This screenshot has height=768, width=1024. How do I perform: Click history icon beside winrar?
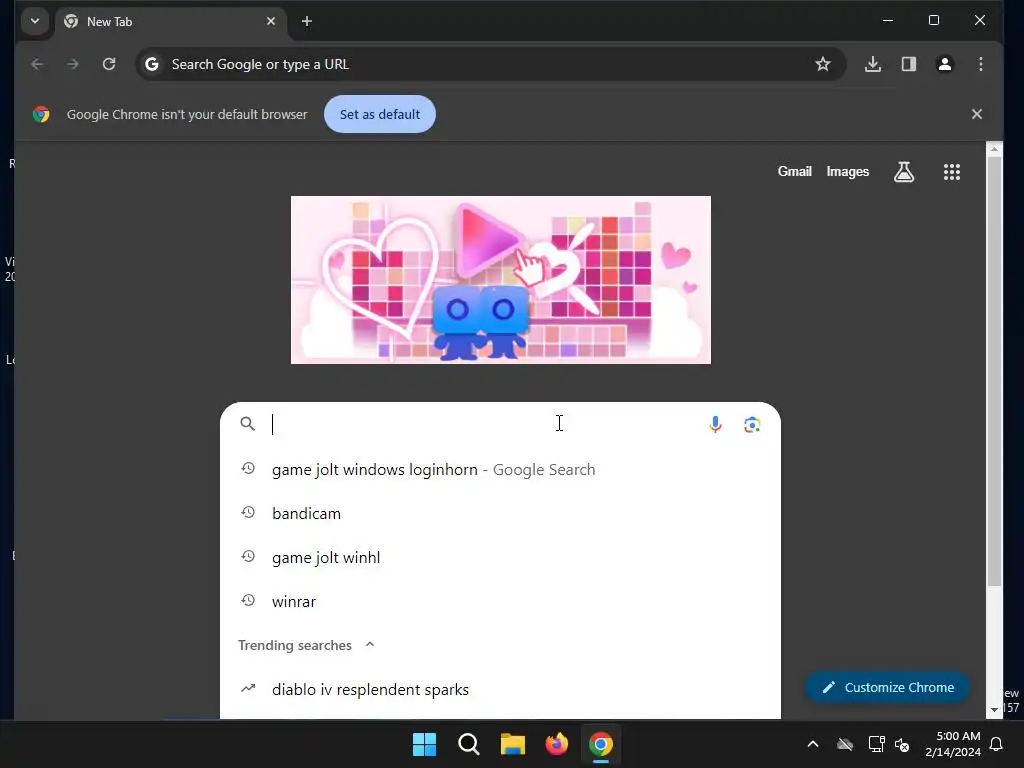click(248, 601)
